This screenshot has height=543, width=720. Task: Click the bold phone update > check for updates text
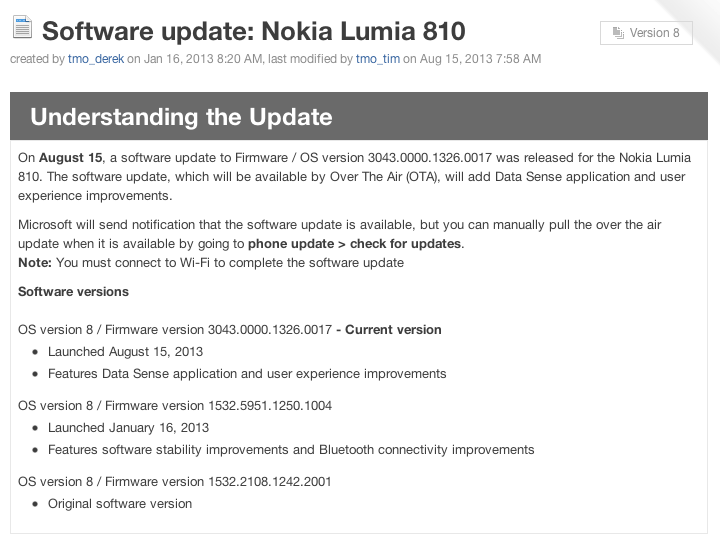355,244
